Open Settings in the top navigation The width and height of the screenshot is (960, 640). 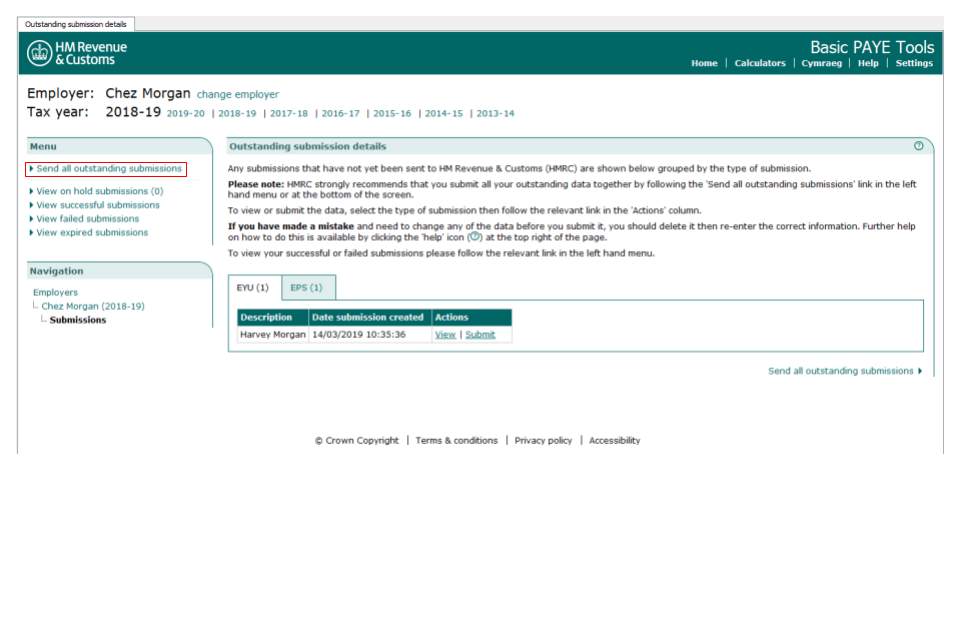pos(914,63)
